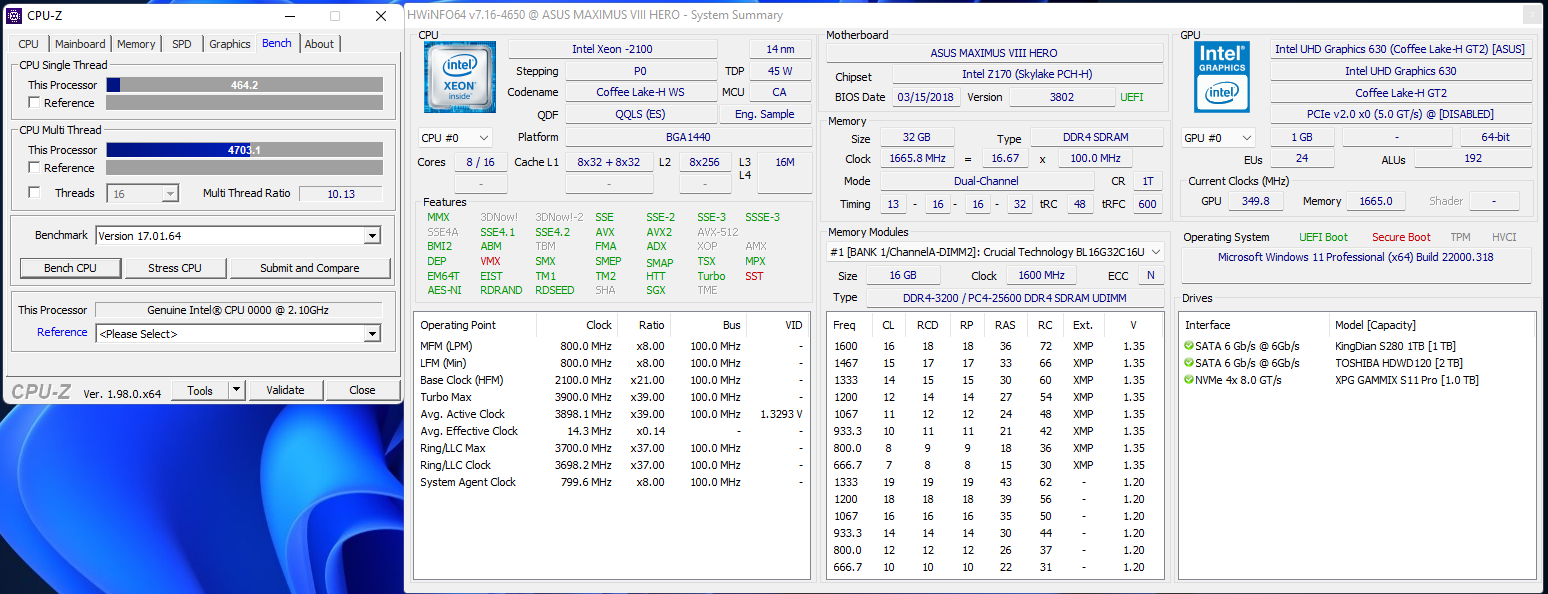Switch to the Mainboard tab
1548x594 pixels.
click(x=80, y=44)
